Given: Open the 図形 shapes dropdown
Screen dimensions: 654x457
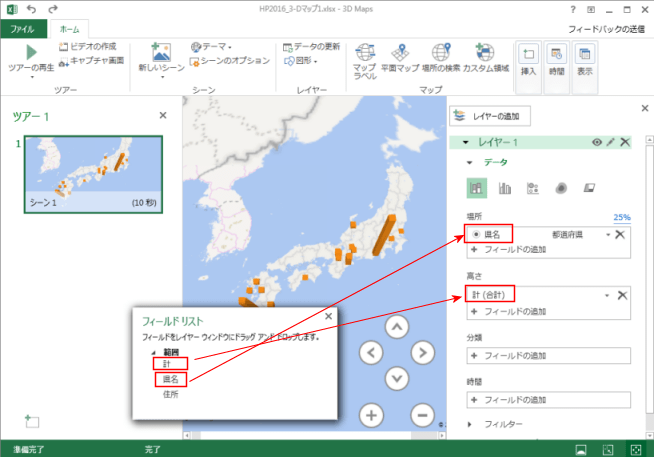Looking at the screenshot, I should (300, 61).
